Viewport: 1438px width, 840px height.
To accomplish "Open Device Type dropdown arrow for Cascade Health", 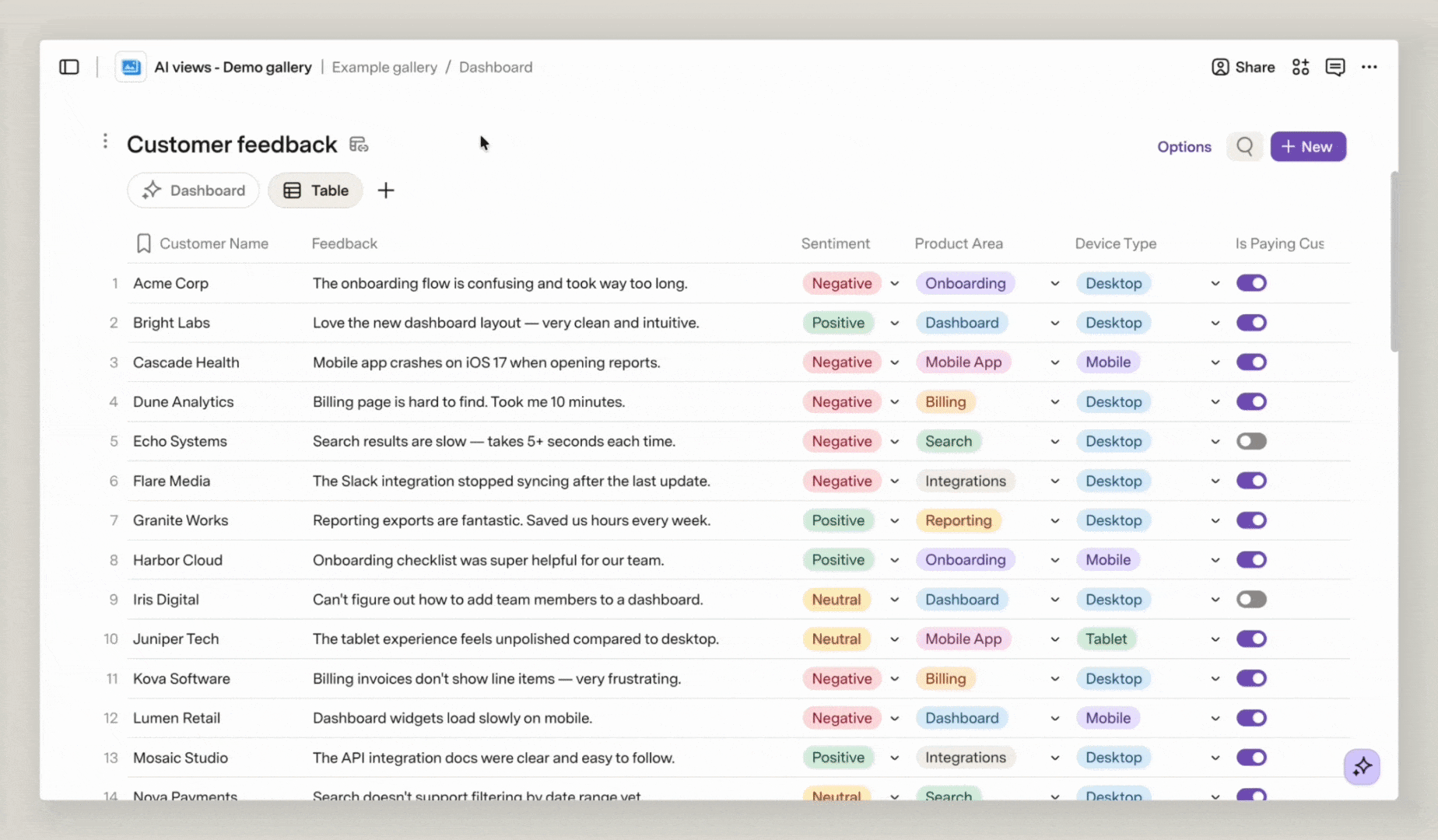I will (1215, 363).
